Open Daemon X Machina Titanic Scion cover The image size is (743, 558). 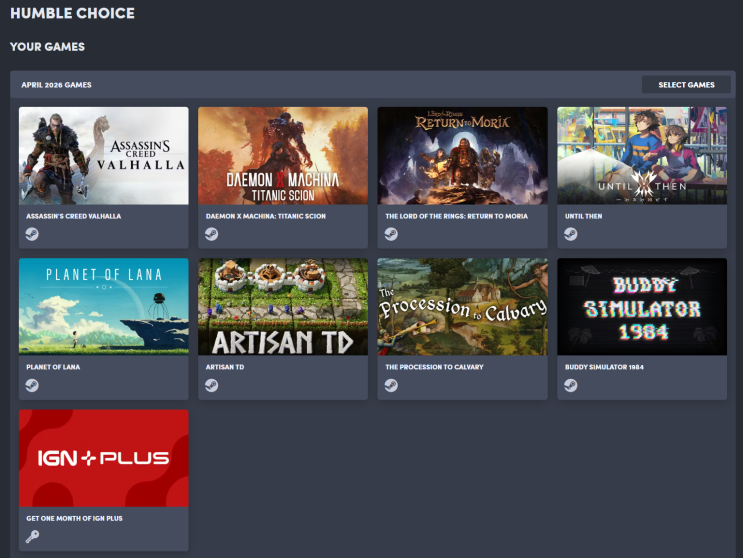coord(283,156)
